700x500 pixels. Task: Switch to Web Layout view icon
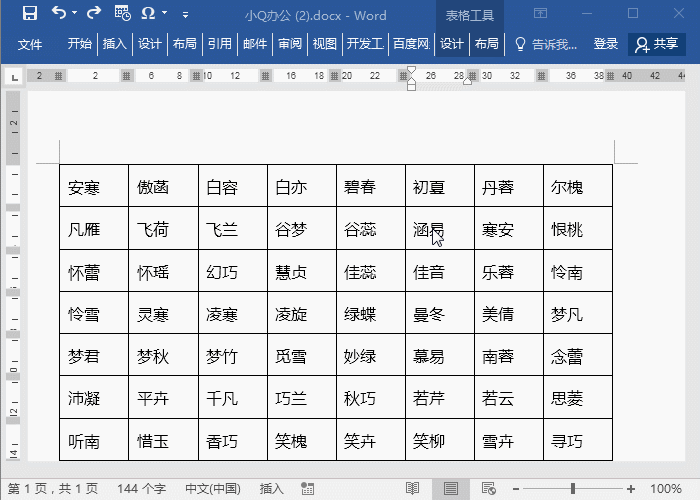pos(488,488)
